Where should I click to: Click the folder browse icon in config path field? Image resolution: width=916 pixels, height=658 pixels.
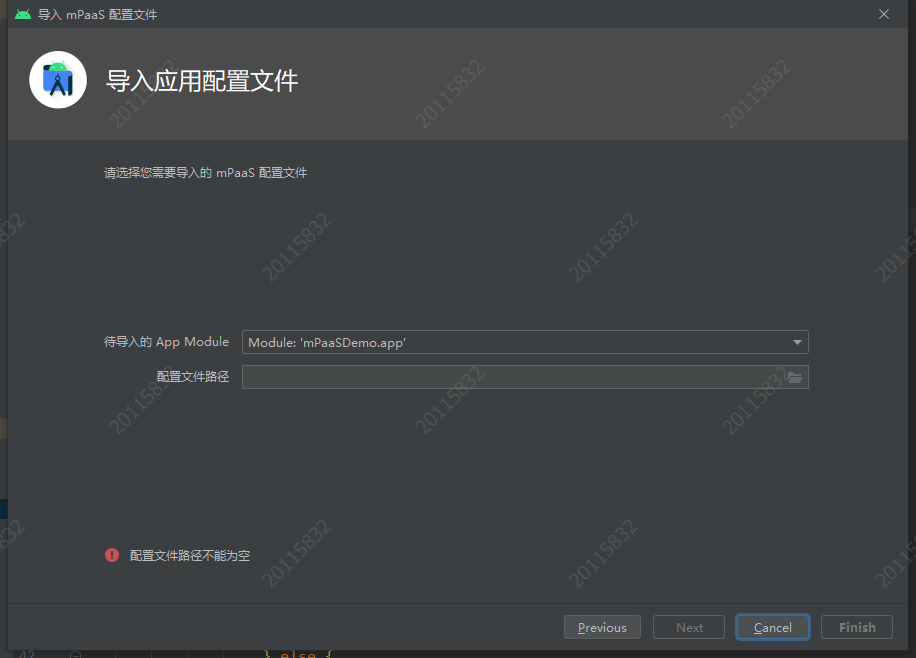[x=794, y=378]
